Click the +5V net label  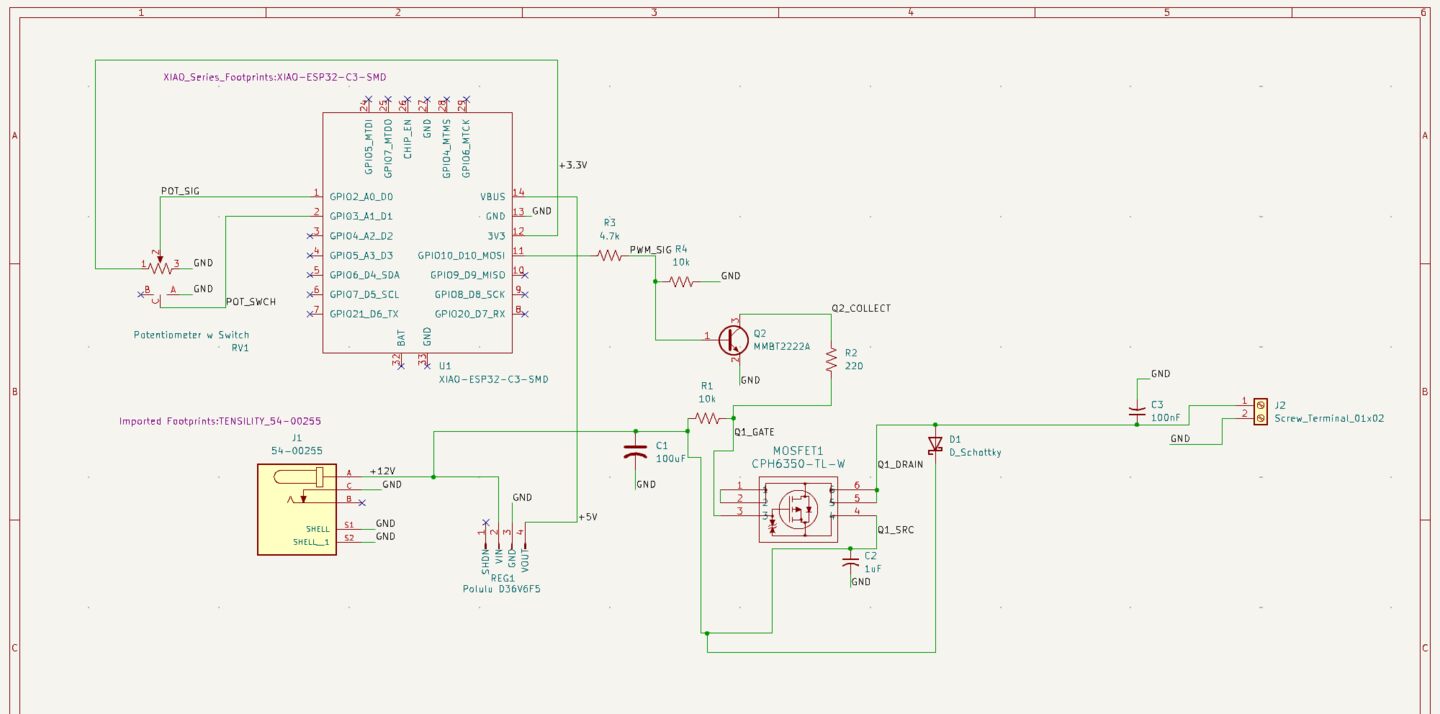click(x=588, y=517)
